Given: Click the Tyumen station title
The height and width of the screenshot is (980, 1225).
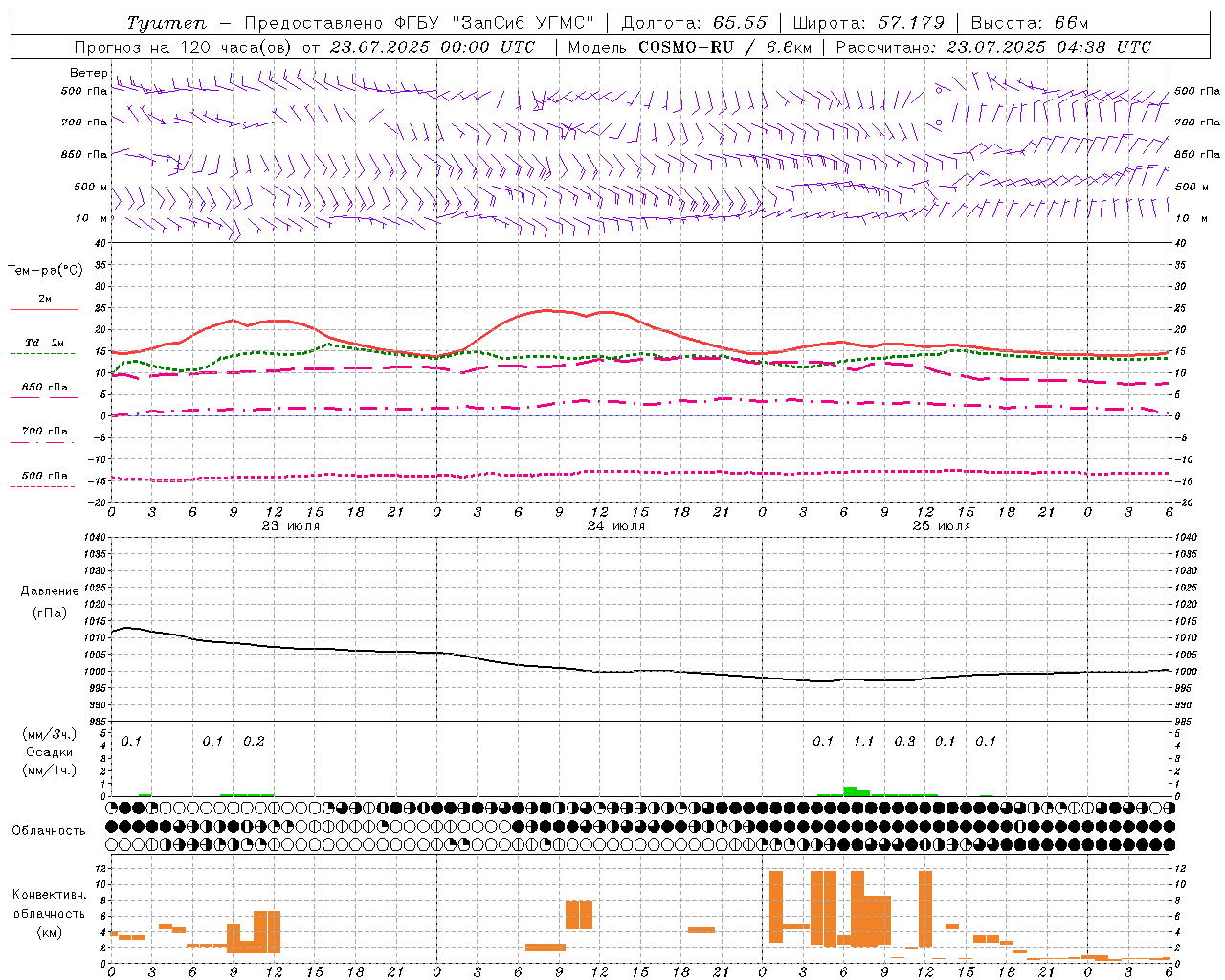Looking at the screenshot, I should point(167,23).
